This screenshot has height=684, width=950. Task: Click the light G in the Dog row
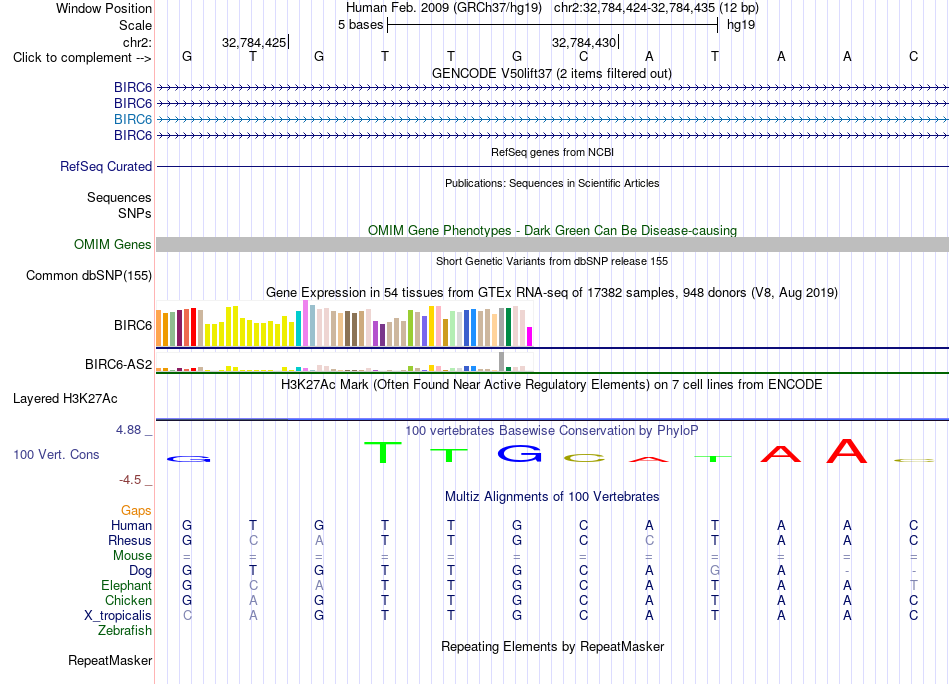tap(715, 570)
